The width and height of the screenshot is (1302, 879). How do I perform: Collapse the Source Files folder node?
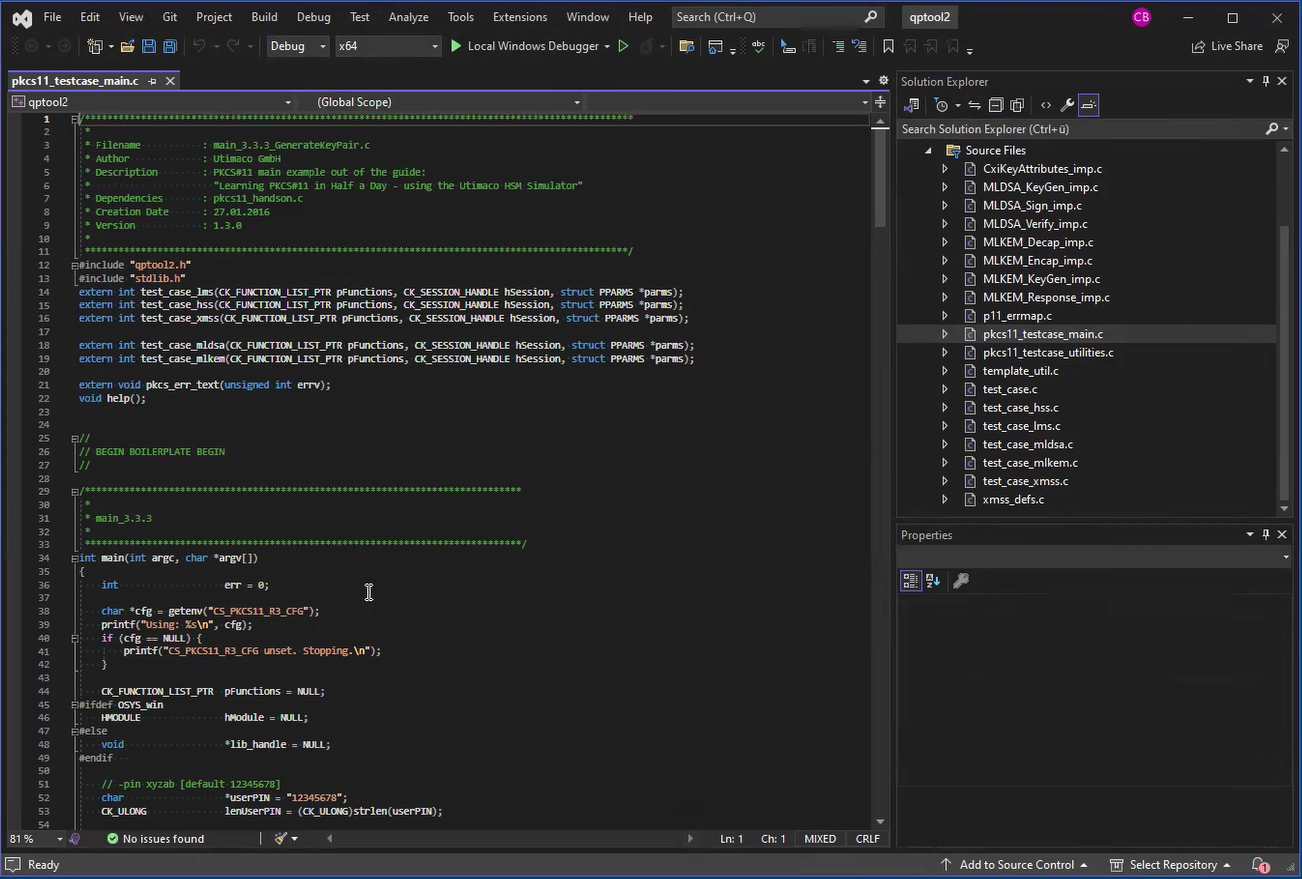928,150
